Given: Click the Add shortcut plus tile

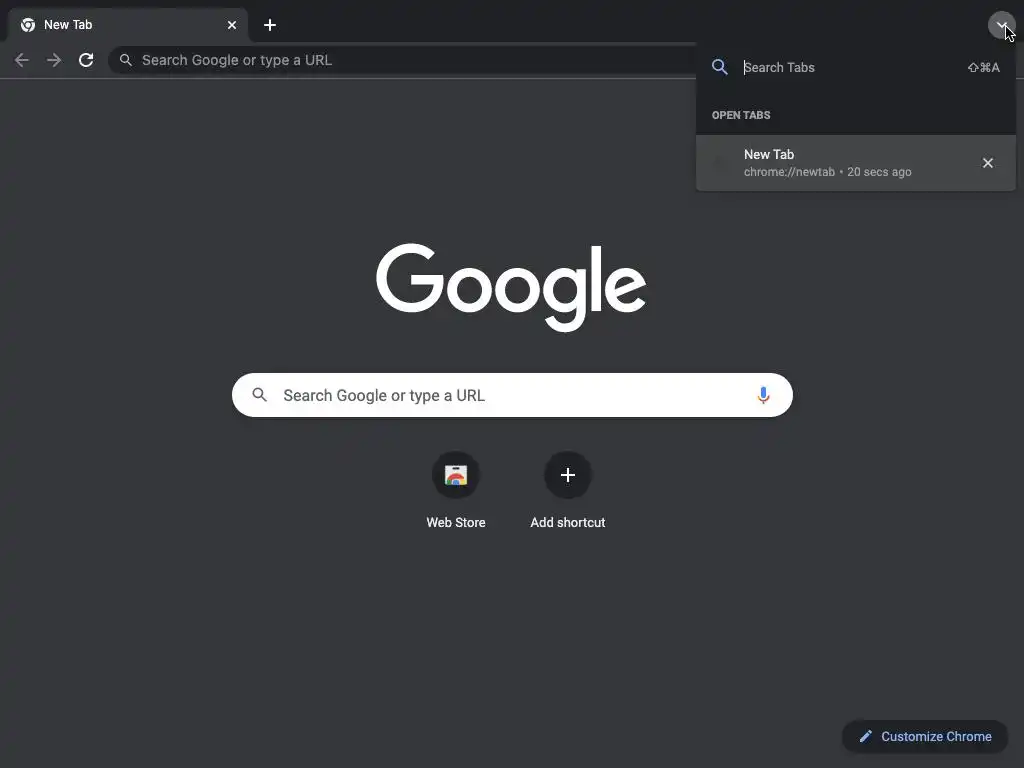Looking at the screenshot, I should click(568, 475).
